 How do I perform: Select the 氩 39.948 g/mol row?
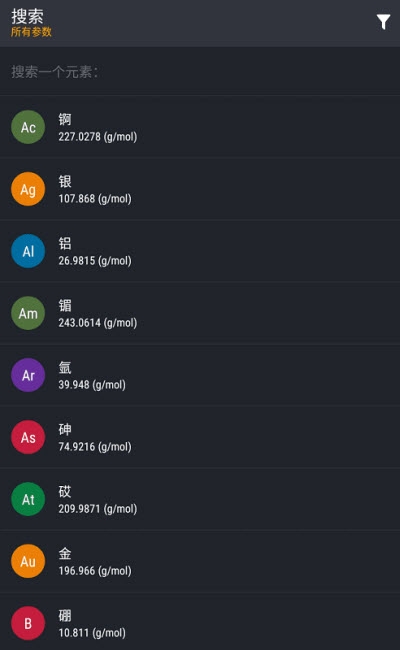coord(200,376)
